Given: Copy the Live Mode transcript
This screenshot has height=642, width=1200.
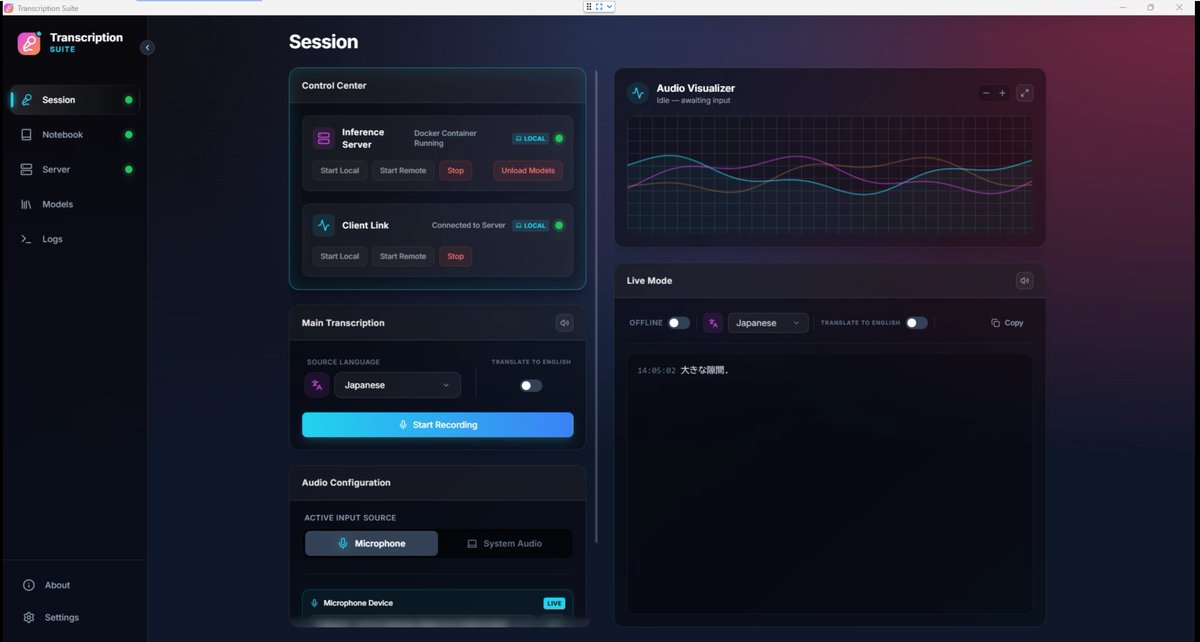Looking at the screenshot, I should (1007, 323).
